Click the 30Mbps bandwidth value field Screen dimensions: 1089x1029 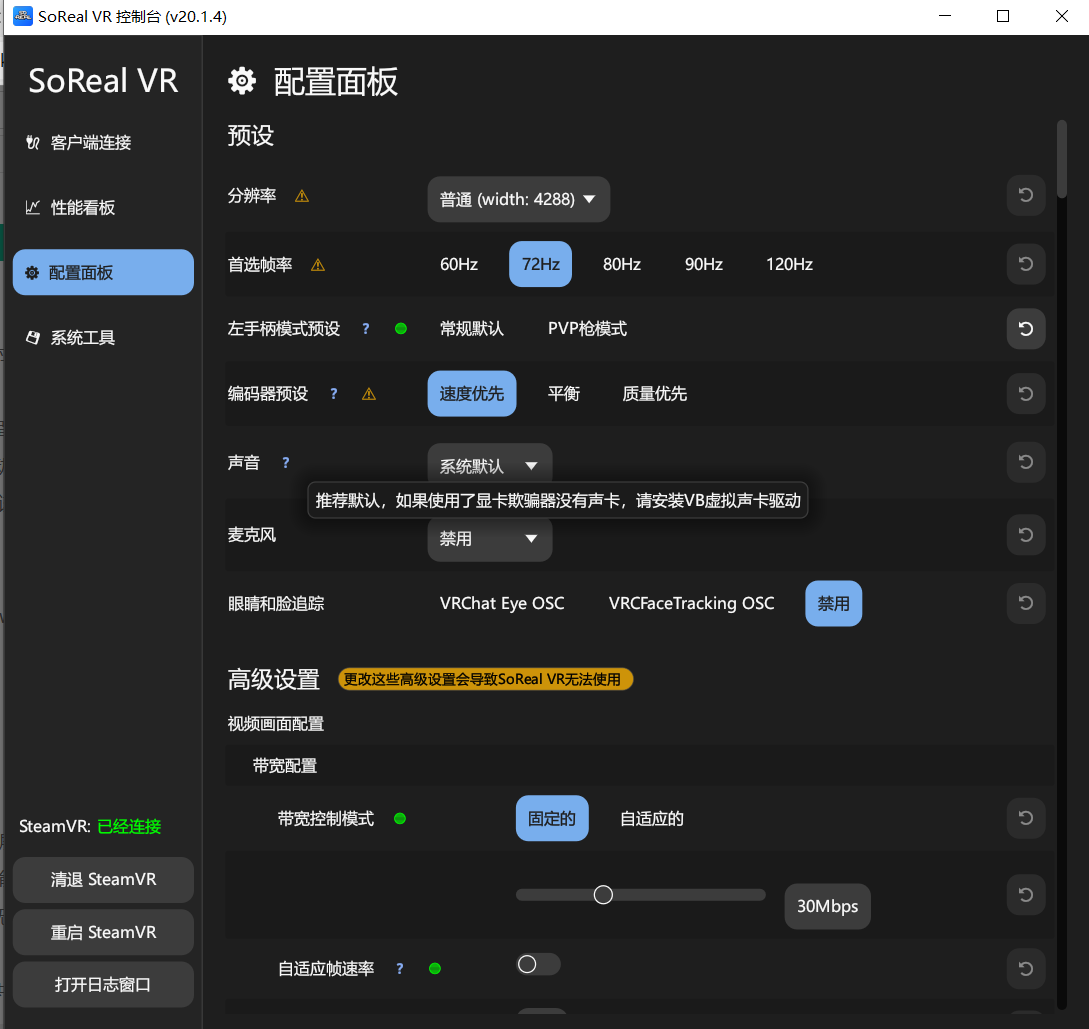click(x=827, y=906)
